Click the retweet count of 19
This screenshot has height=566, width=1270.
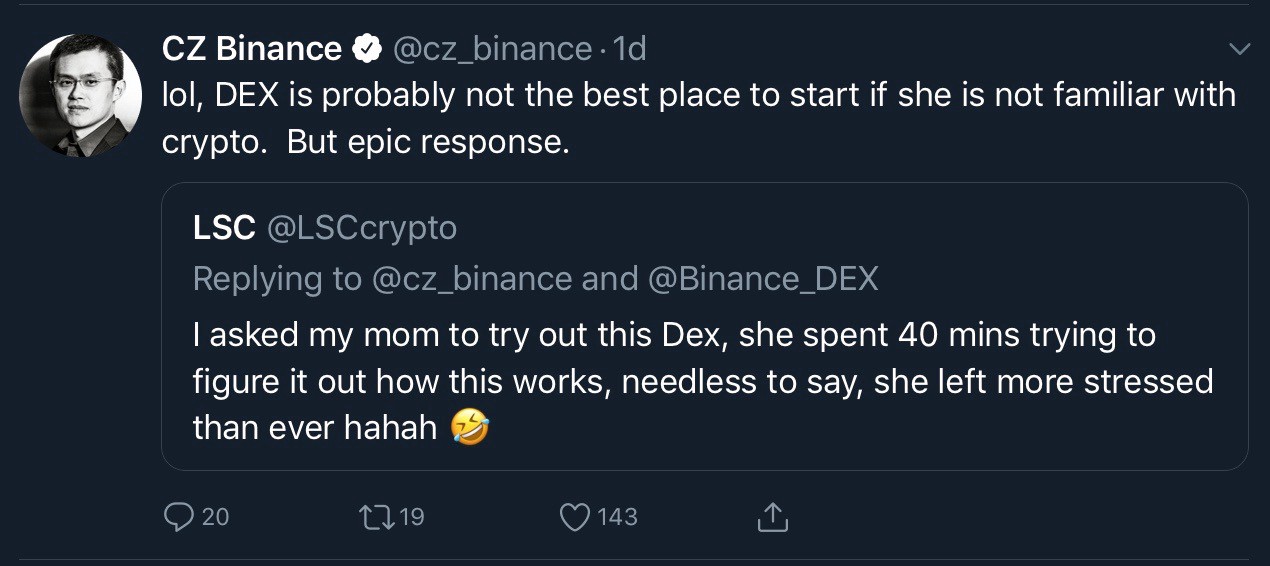[x=411, y=517]
